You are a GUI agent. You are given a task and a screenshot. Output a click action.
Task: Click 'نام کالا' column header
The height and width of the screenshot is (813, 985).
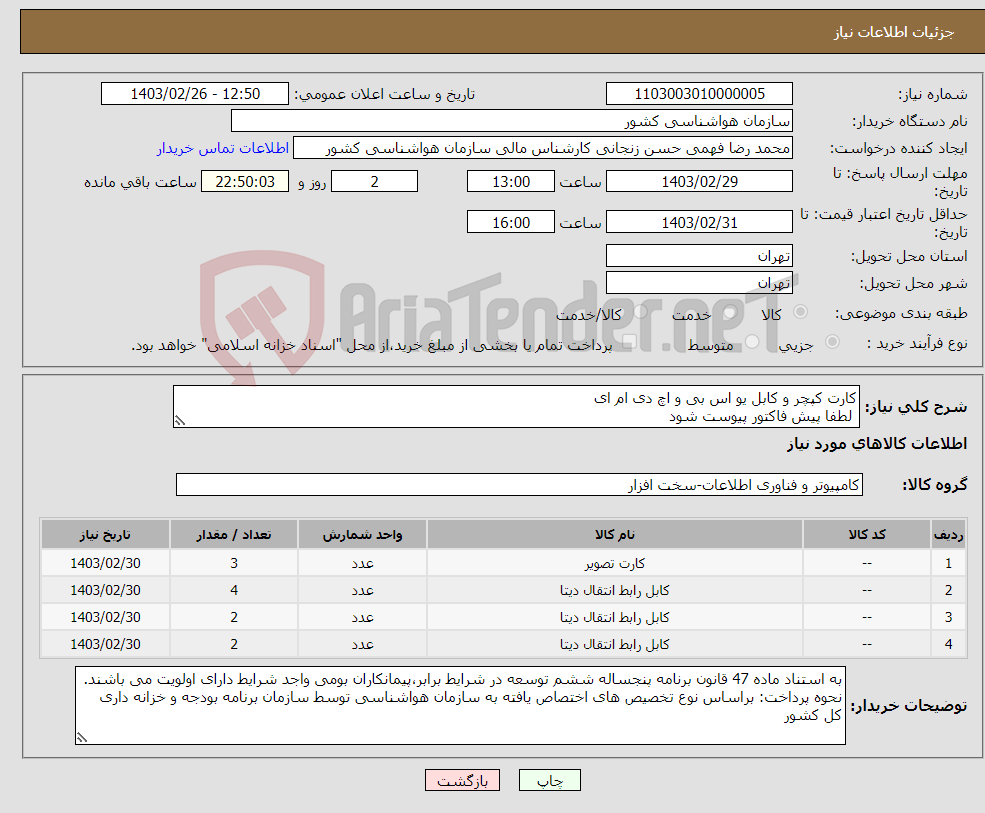tap(615, 535)
